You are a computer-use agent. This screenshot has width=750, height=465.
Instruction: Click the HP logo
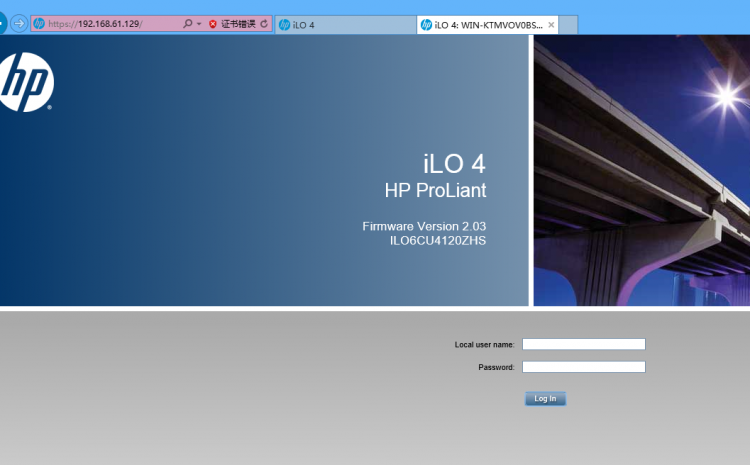tap(26, 82)
